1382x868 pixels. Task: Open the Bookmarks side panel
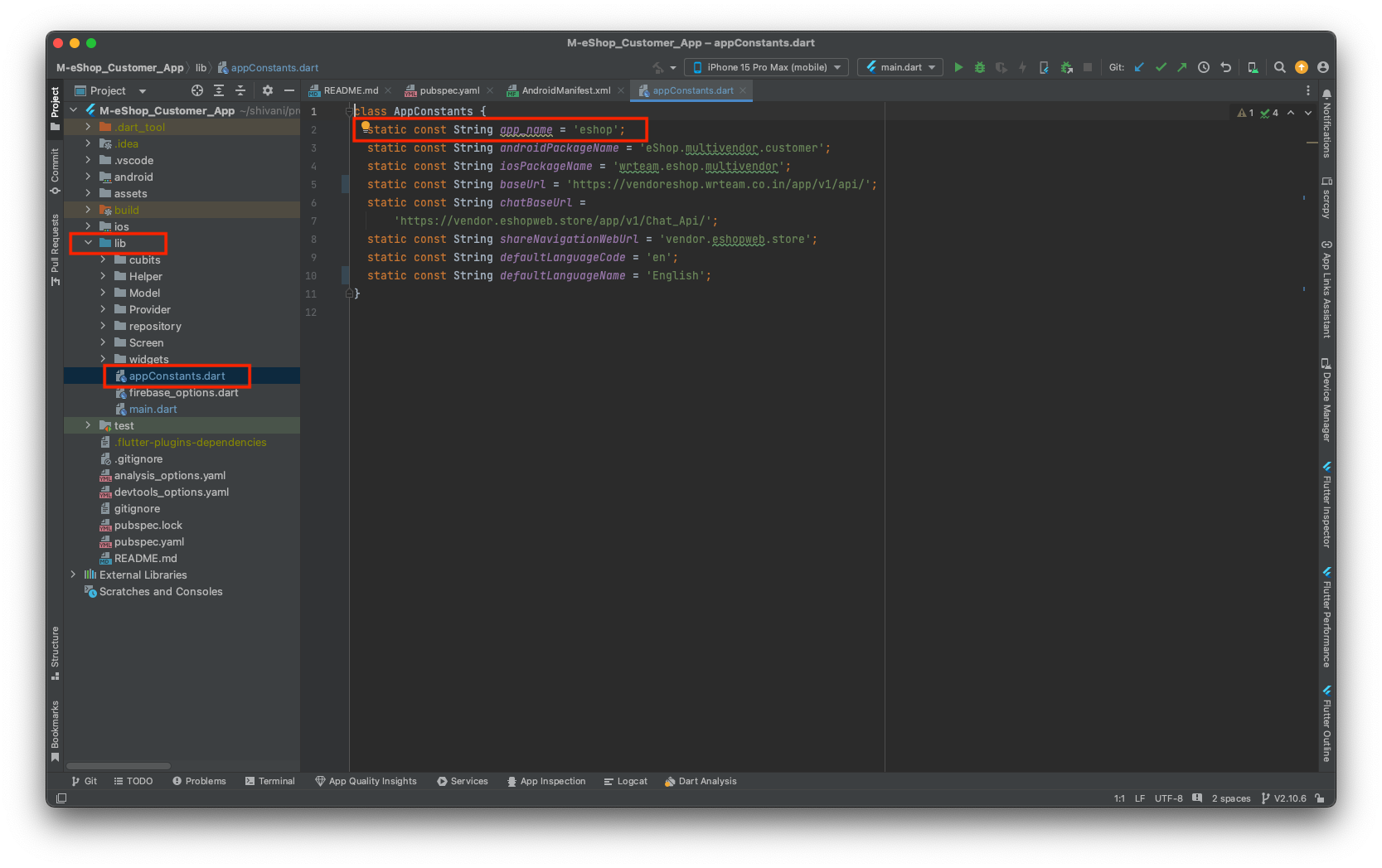click(x=55, y=731)
